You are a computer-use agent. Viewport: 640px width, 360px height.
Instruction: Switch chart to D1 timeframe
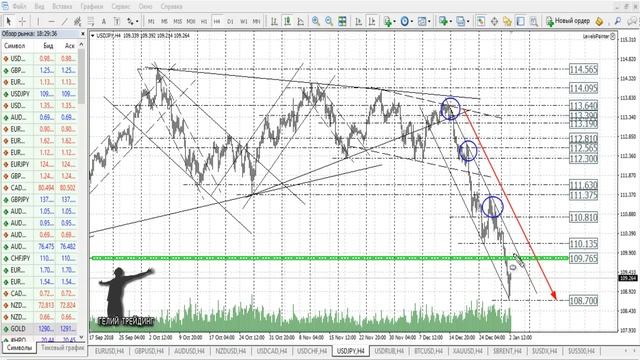[230, 21]
